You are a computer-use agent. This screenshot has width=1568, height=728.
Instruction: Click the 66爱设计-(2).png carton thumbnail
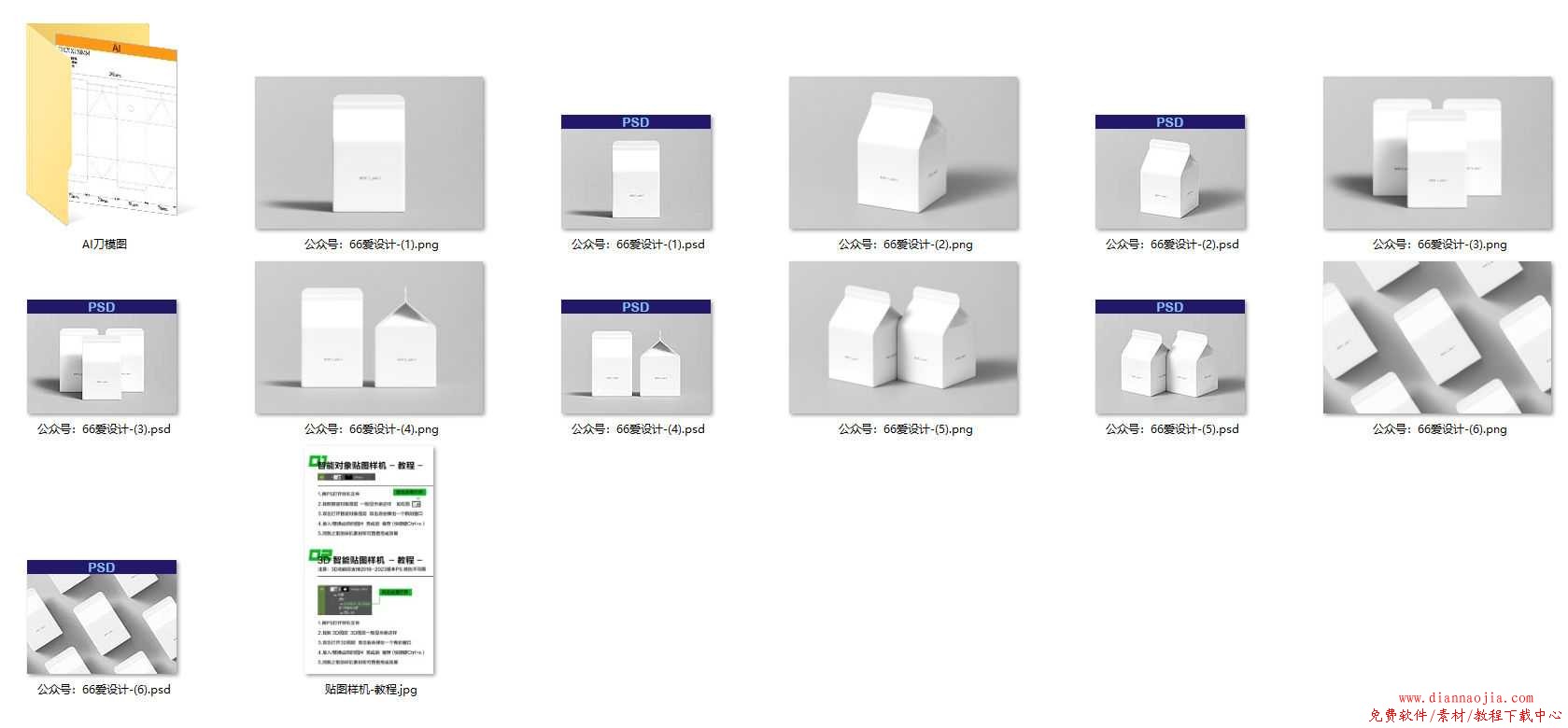click(x=904, y=153)
